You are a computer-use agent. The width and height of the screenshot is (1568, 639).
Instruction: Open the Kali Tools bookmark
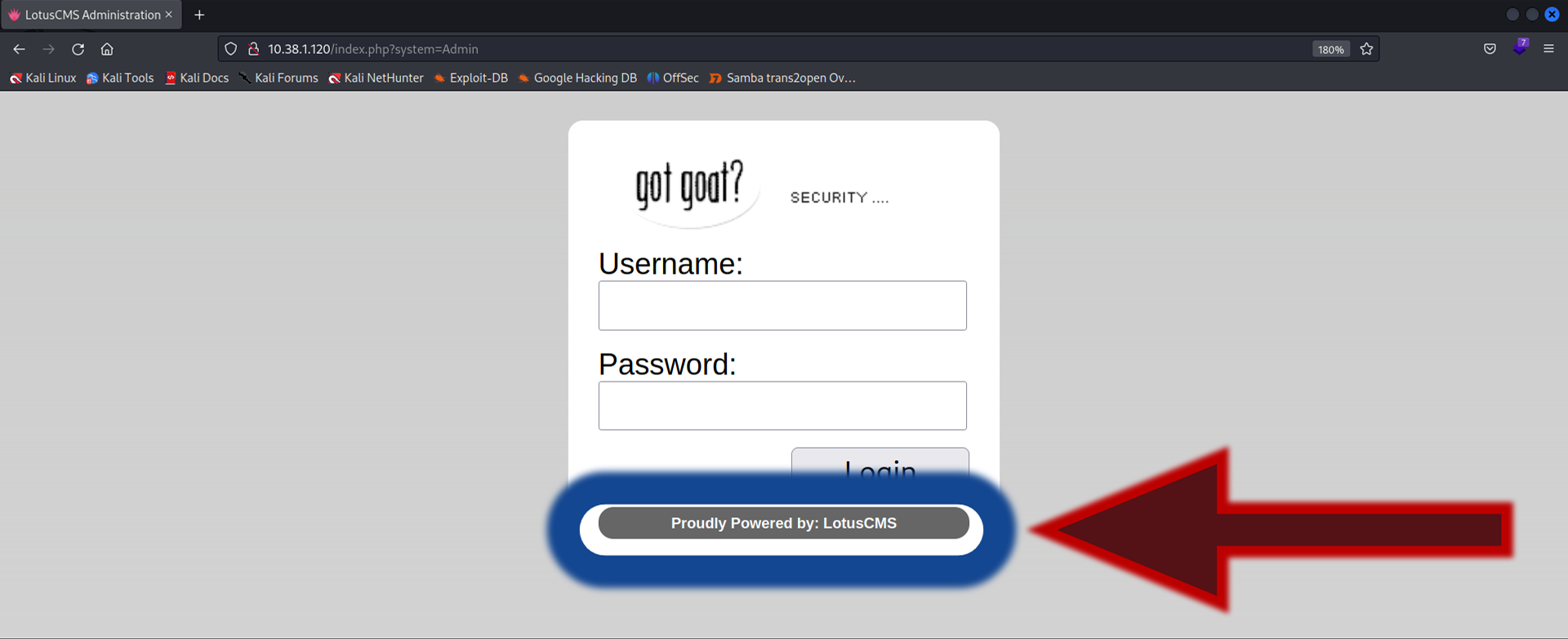pyautogui.click(x=120, y=78)
